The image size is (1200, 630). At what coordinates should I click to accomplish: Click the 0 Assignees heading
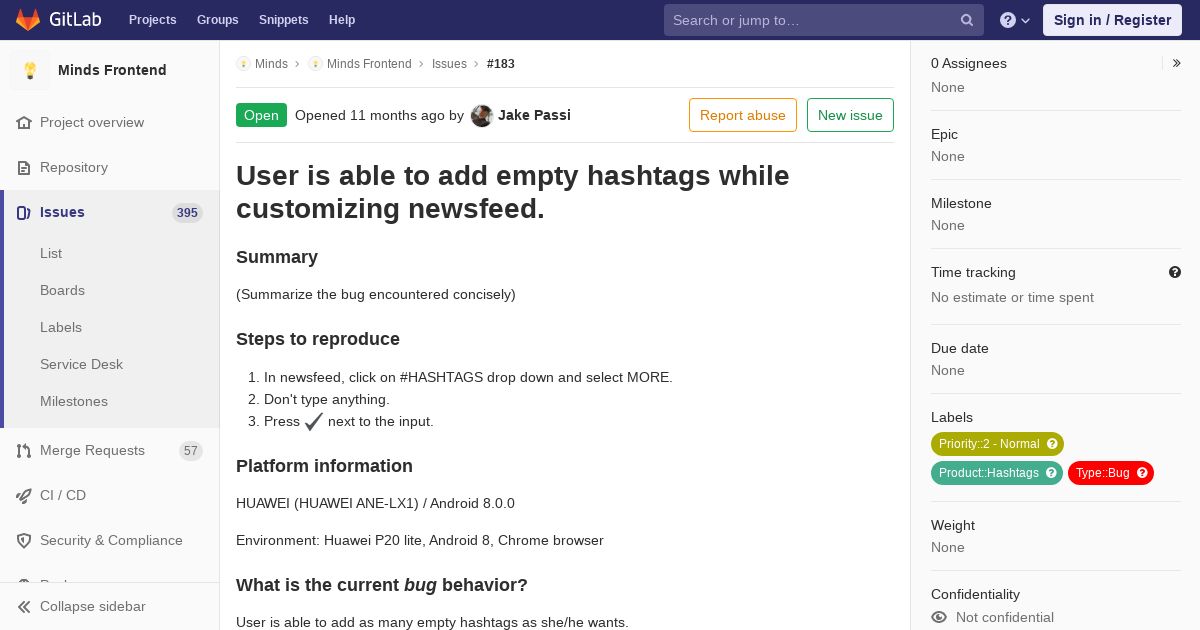coord(969,63)
